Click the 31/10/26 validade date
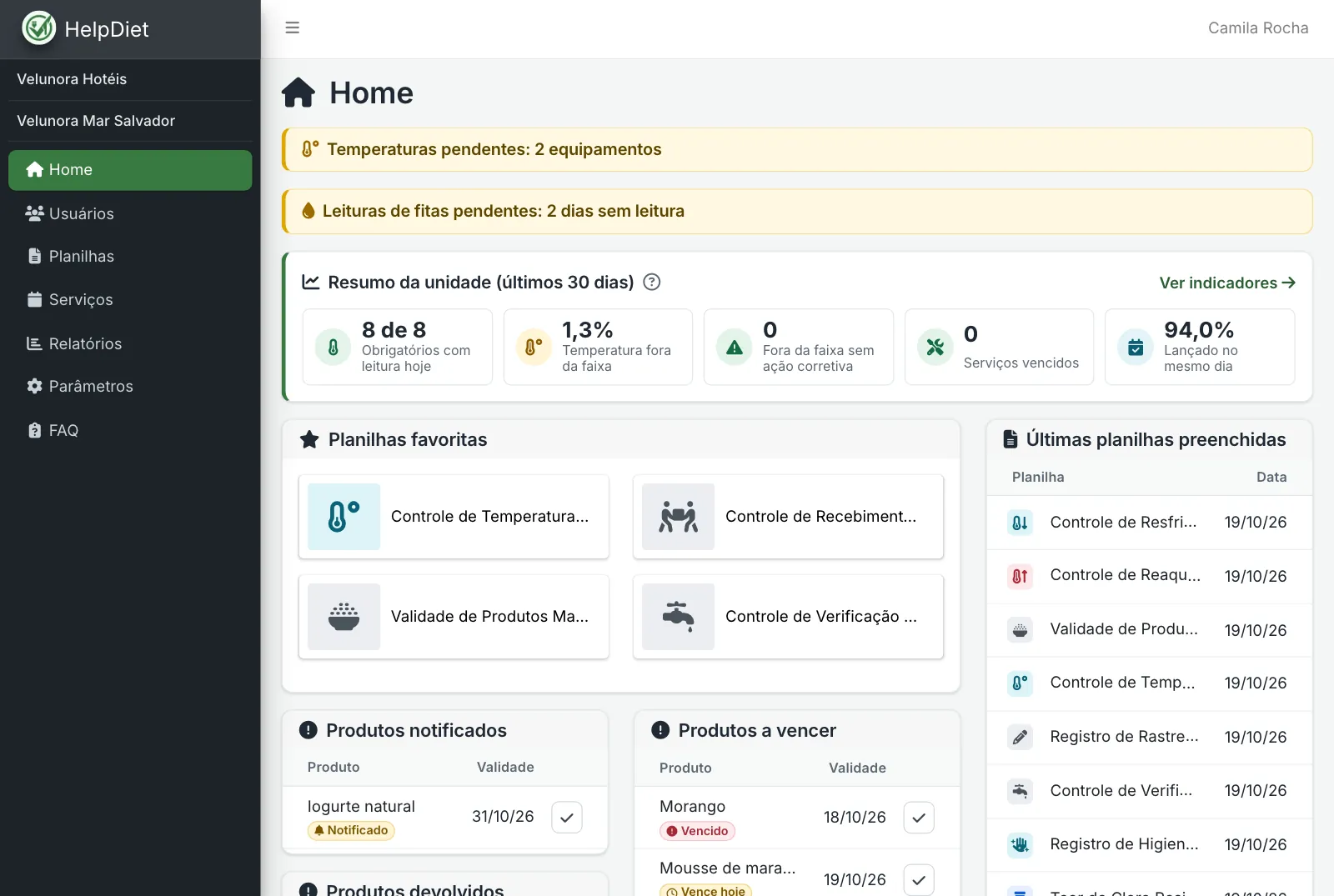 click(x=503, y=817)
